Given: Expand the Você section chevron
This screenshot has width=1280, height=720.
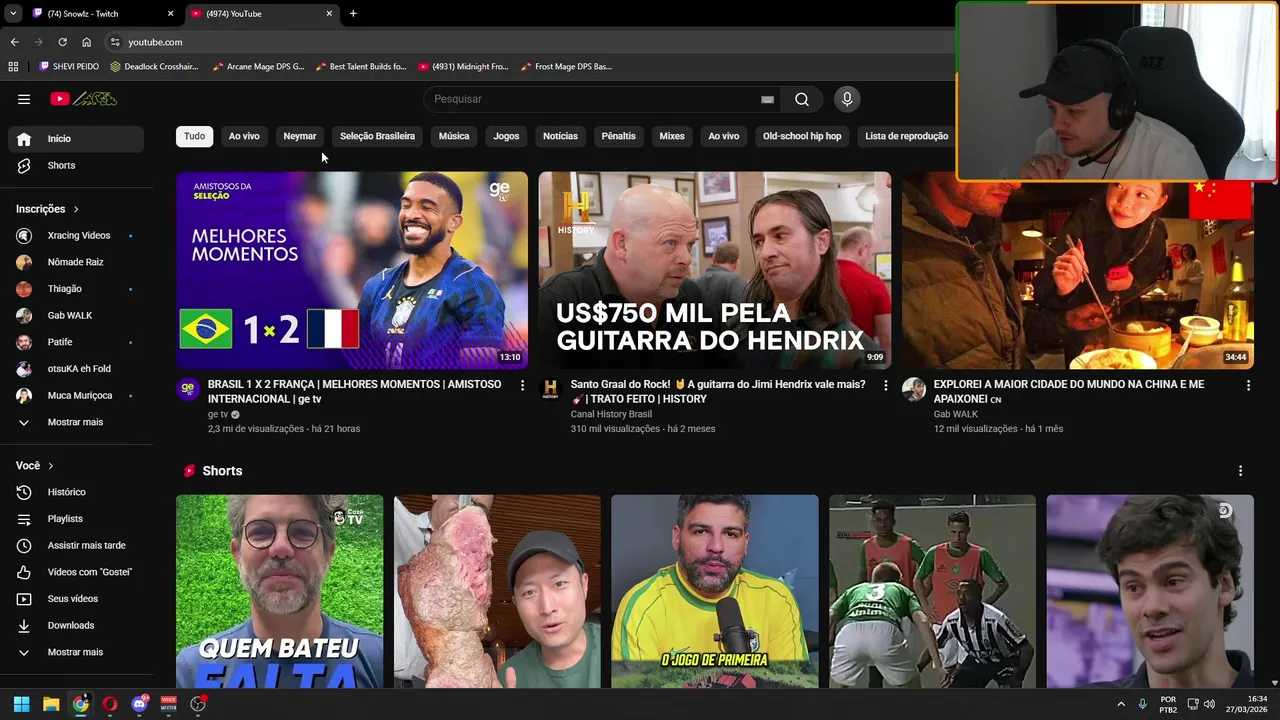Looking at the screenshot, I should click(51, 466).
